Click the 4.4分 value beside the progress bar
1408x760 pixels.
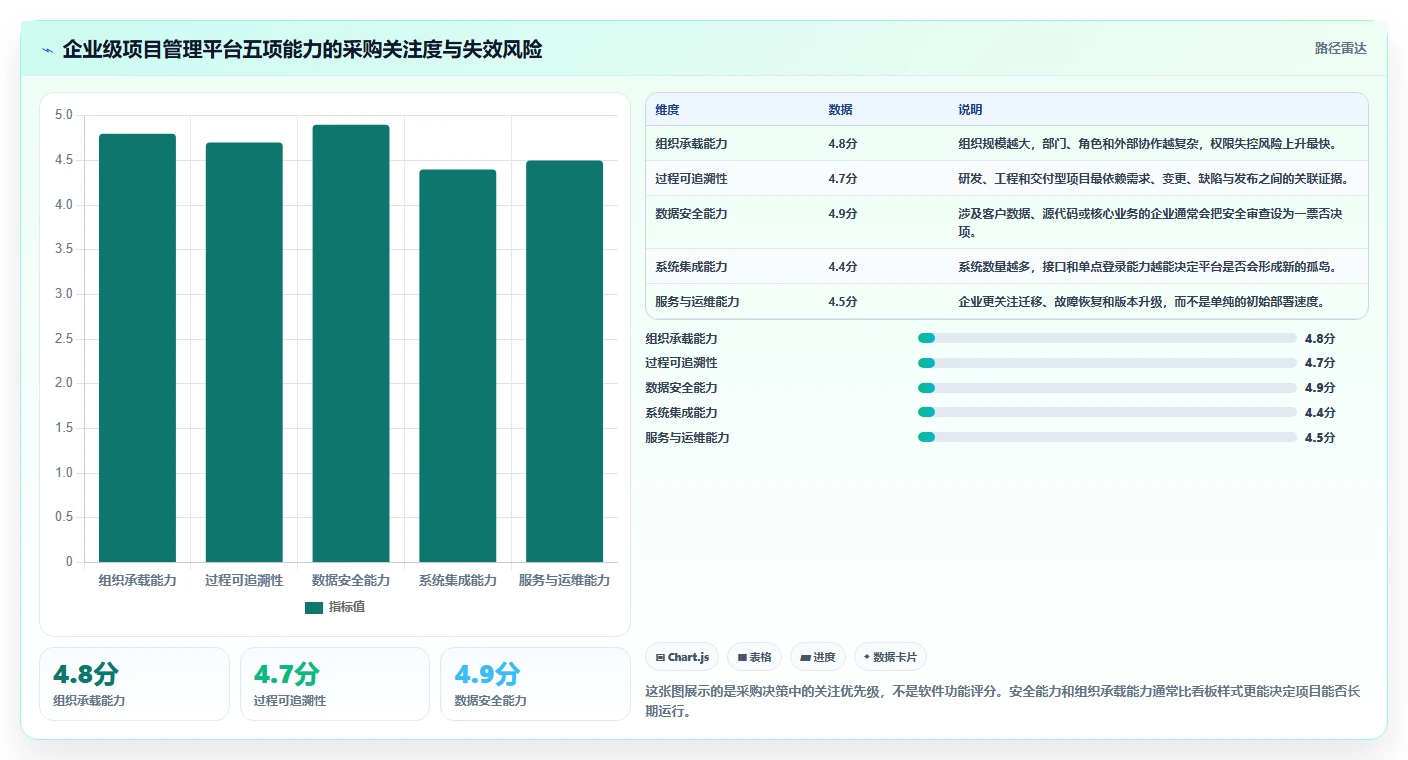click(x=1320, y=412)
